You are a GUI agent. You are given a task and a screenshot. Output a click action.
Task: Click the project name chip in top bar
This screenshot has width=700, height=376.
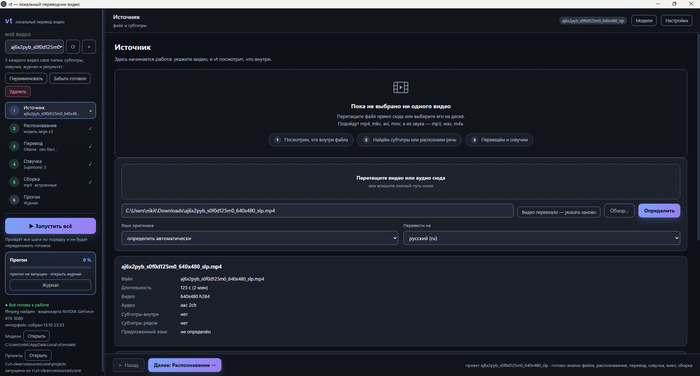point(593,21)
